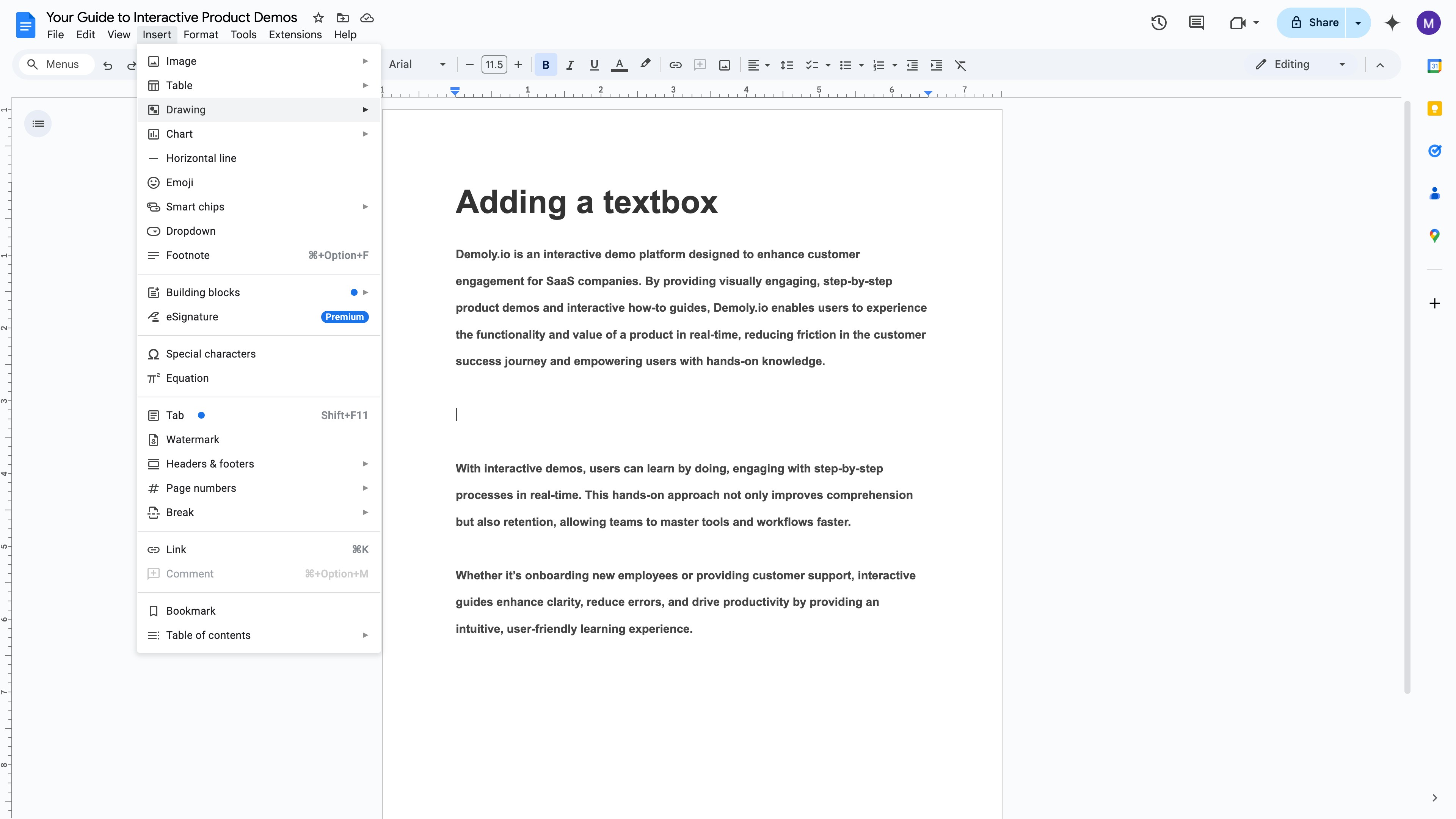Image resolution: width=1456 pixels, height=819 pixels.
Task: Expand the Table submenu
Action: click(258, 85)
